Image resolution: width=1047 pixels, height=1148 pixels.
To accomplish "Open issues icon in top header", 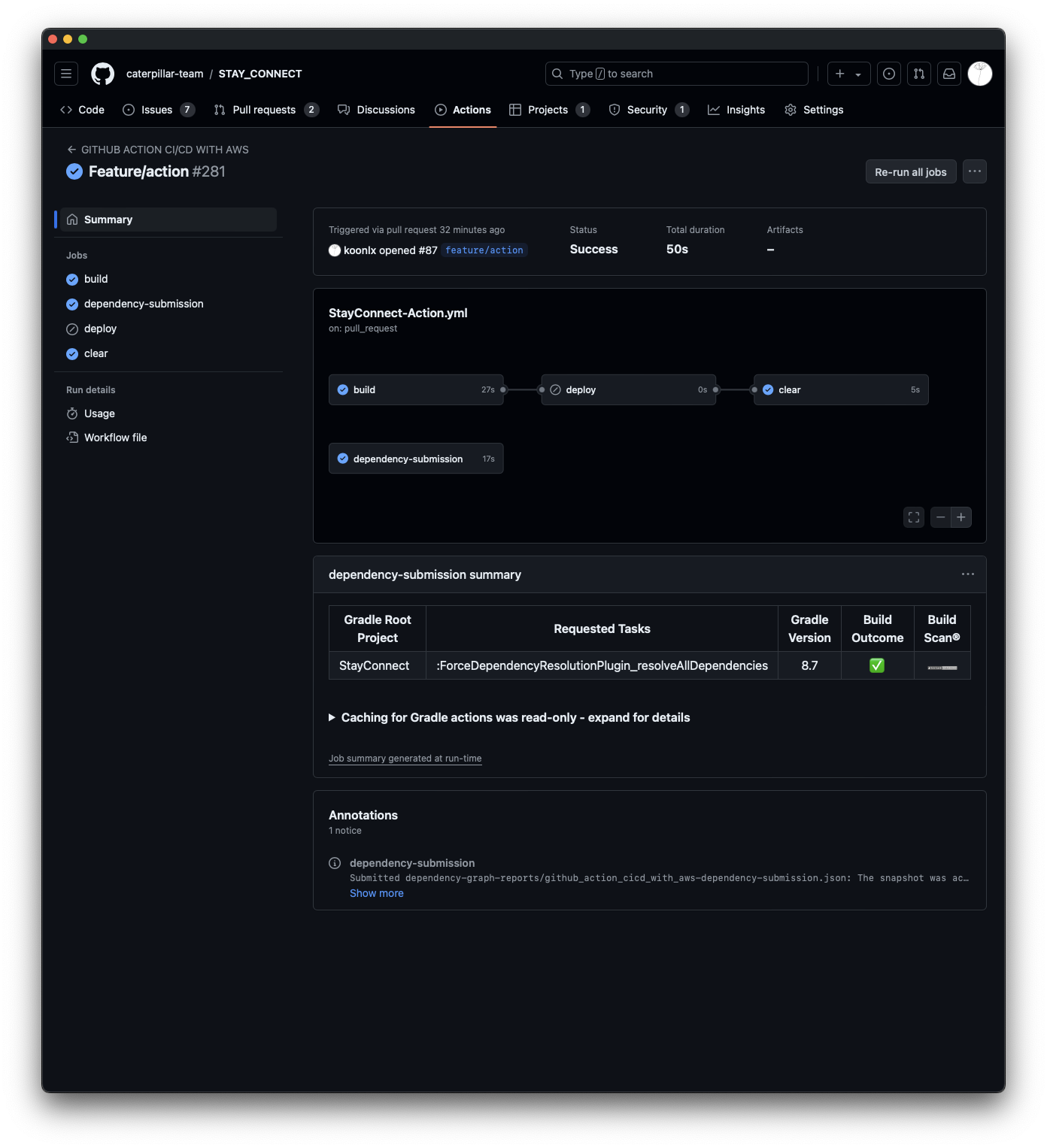I will coord(889,74).
